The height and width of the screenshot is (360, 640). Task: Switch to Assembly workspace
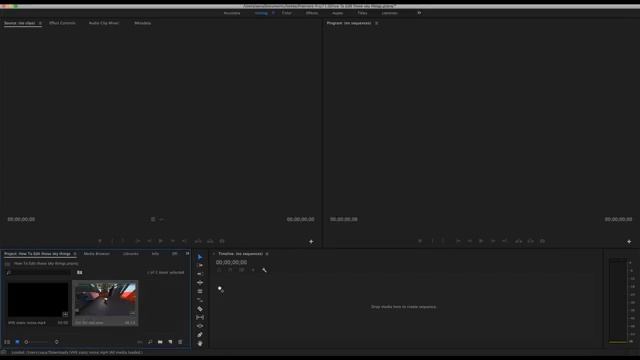[x=232, y=13]
